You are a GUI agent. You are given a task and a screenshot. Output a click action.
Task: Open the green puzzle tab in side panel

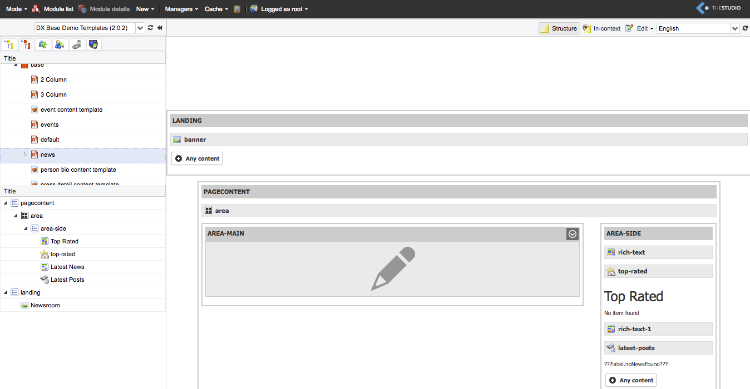point(43,44)
